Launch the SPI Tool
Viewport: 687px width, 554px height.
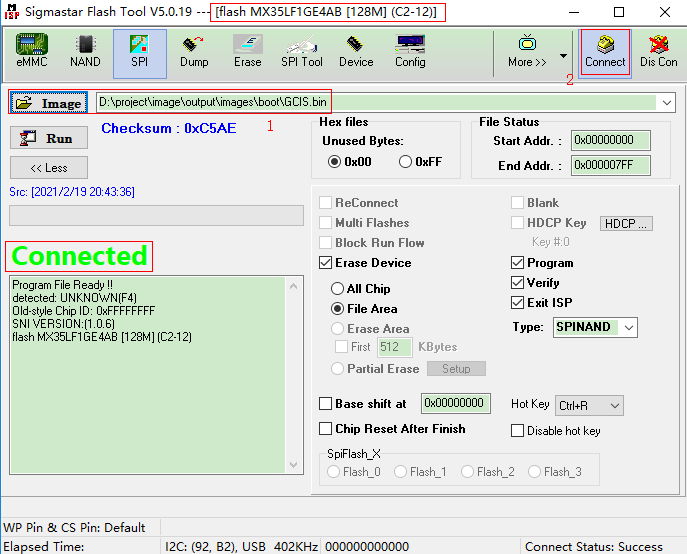coord(302,51)
